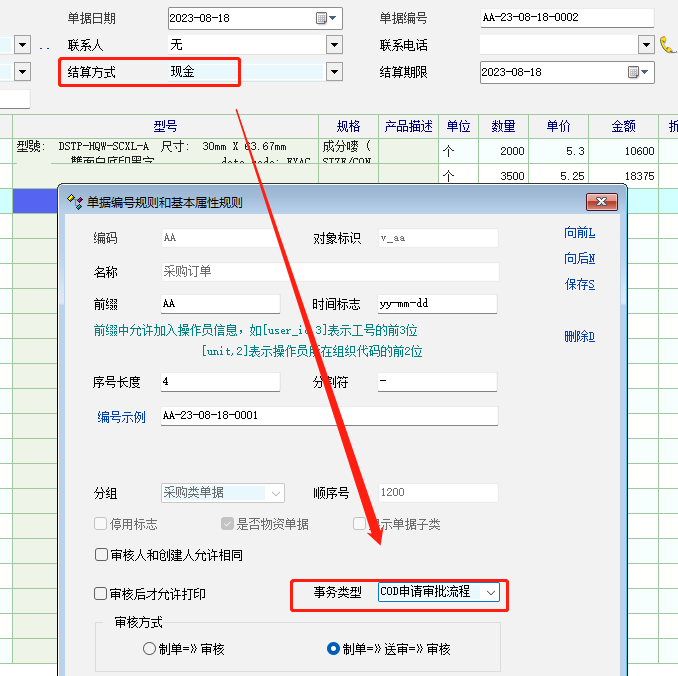
Task: Open calendar picker for 结算期限
Action: coord(633,72)
